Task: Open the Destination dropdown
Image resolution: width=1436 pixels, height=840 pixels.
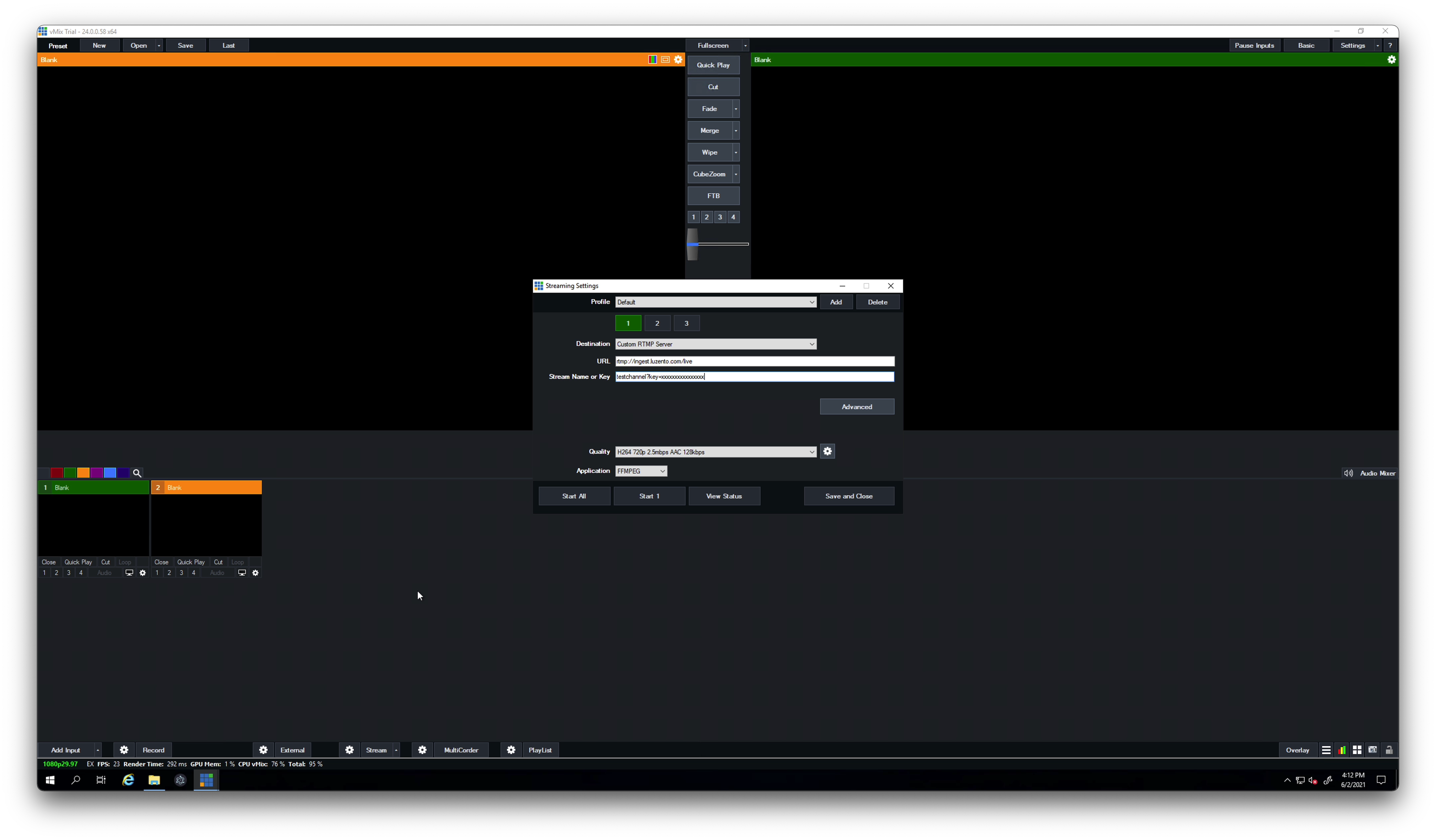Action: (x=715, y=344)
